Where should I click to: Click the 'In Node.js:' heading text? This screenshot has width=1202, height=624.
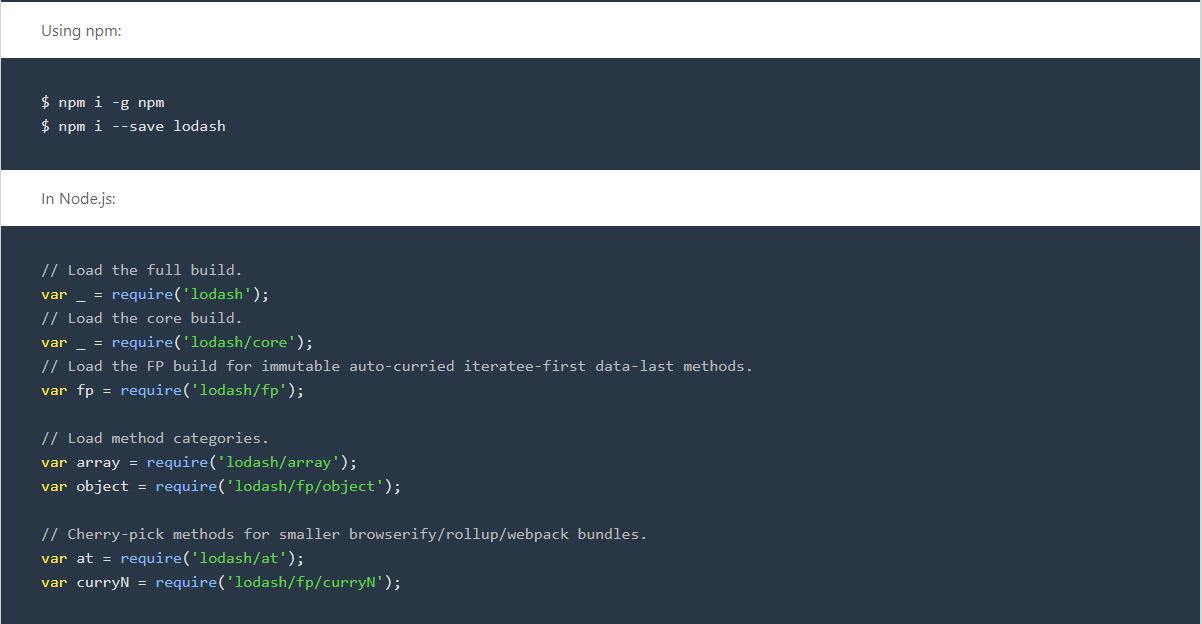tap(78, 199)
